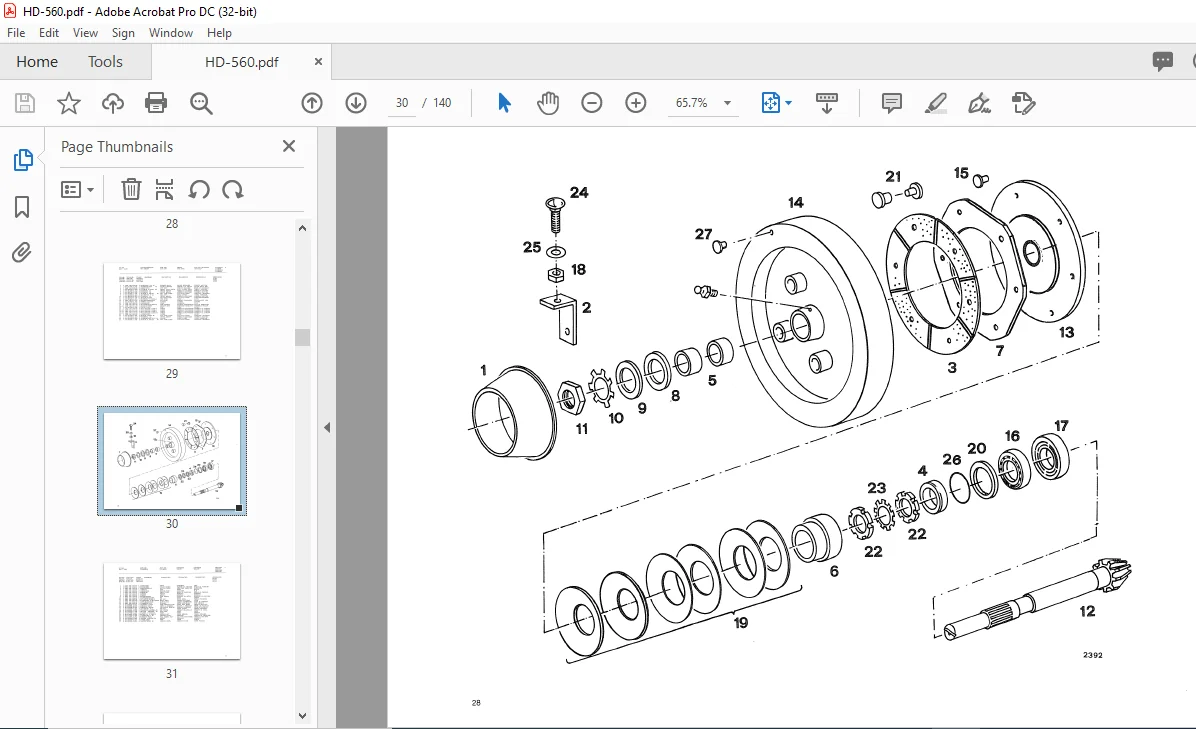Screen dimensions: 1196x729
Task: Click the upload to cloud icon
Action: [113, 103]
